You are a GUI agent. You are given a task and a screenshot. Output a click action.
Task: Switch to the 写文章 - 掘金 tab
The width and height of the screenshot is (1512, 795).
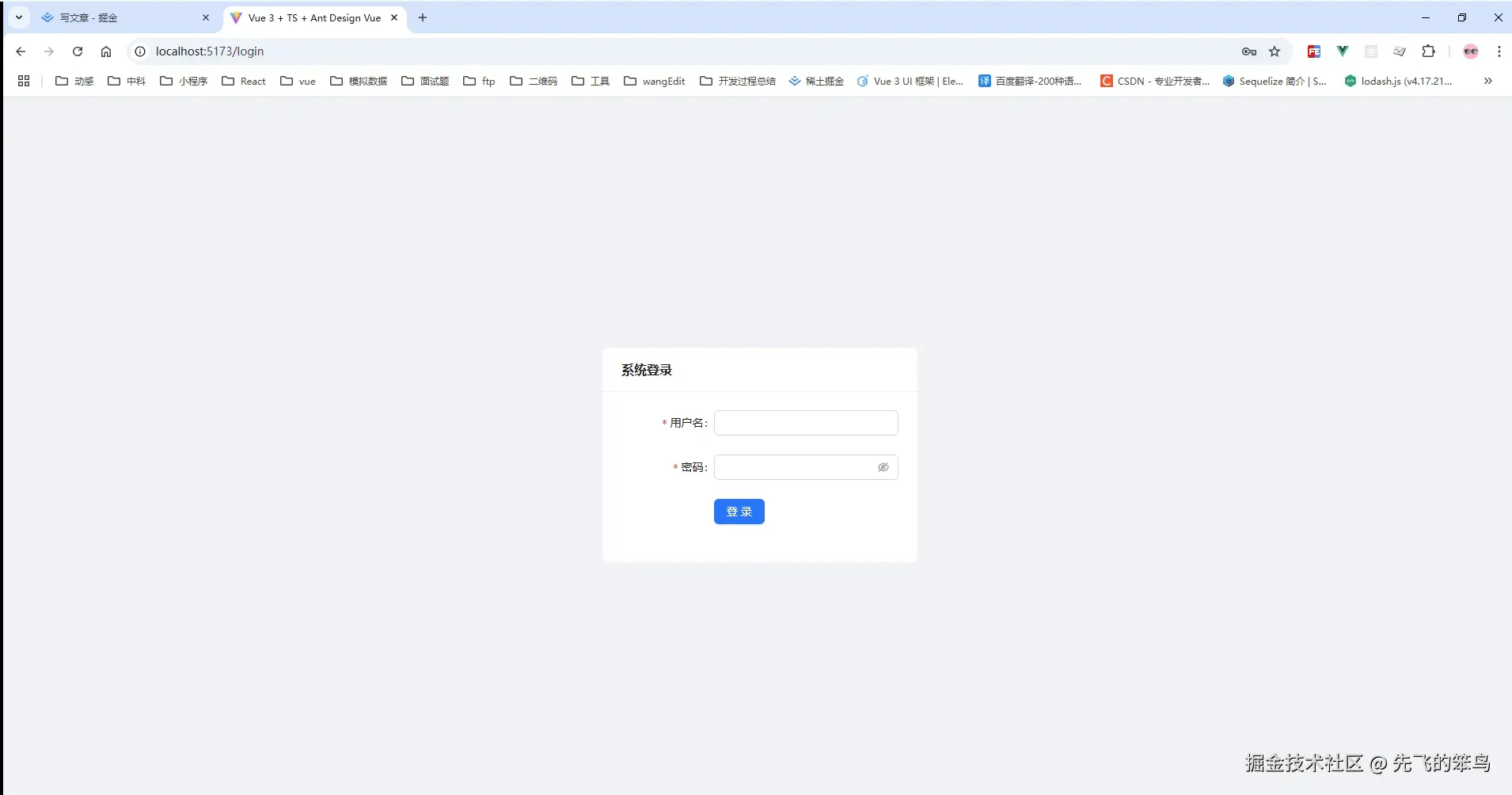click(87, 17)
